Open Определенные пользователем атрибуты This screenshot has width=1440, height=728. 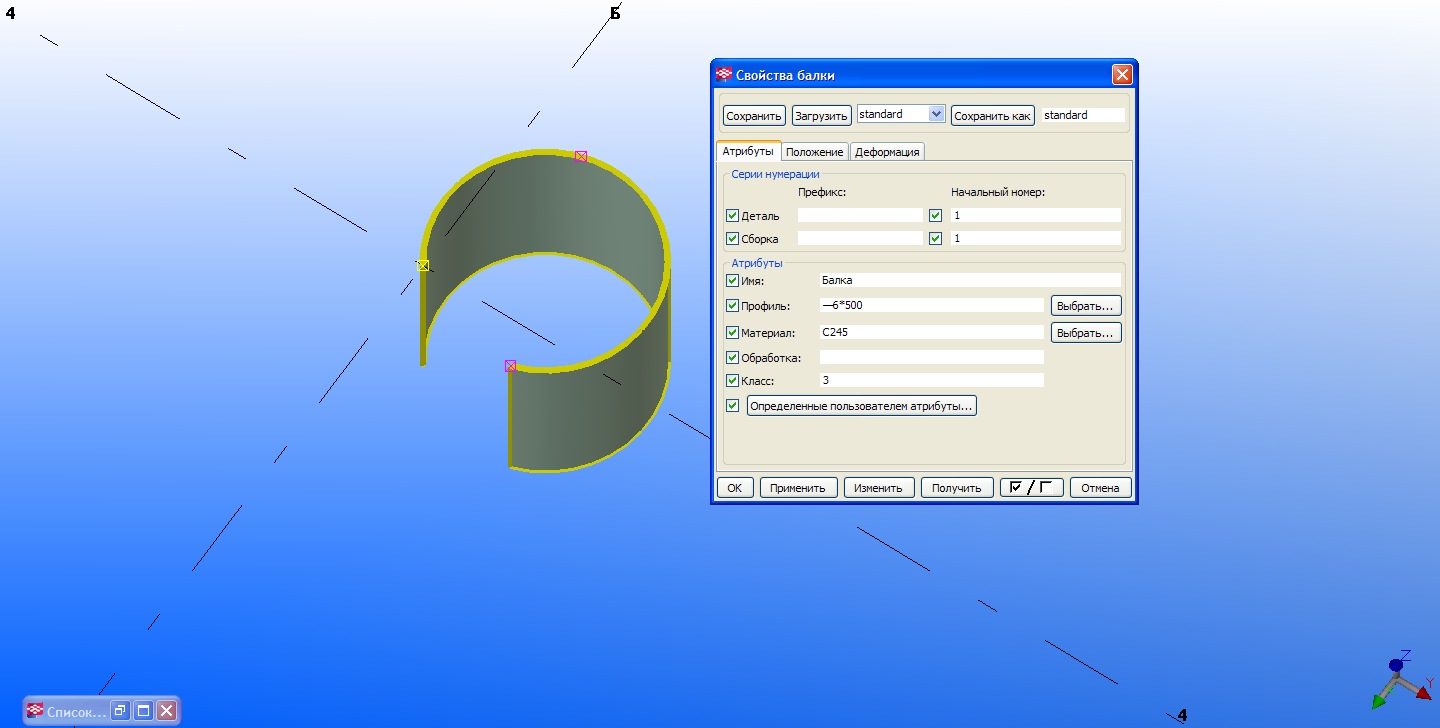pos(861,406)
